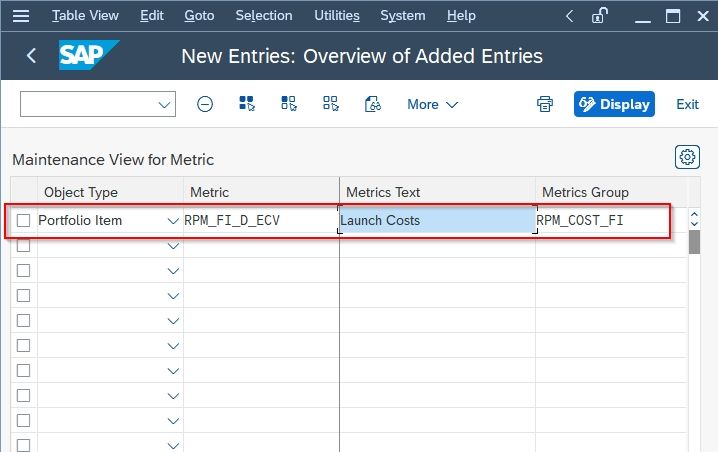
Task: Click the SAP logo
Action: tap(89, 55)
